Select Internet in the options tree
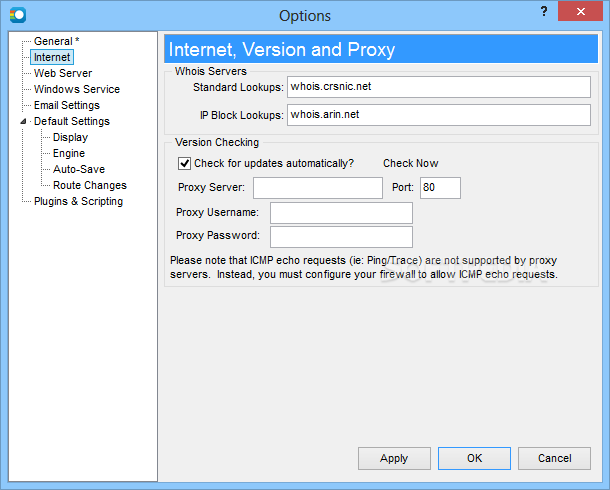The width and height of the screenshot is (610, 490). click(52, 57)
